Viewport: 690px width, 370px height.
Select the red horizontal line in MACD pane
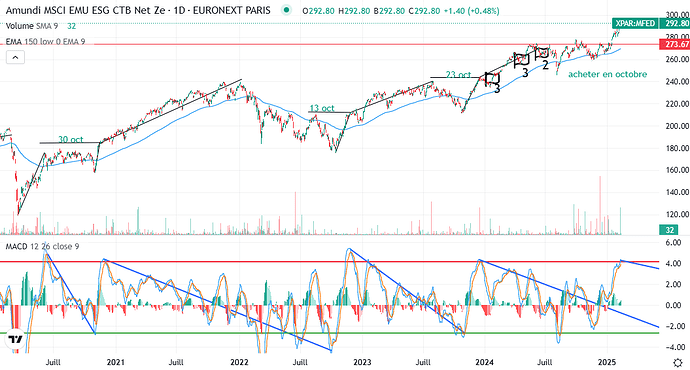[329, 262]
